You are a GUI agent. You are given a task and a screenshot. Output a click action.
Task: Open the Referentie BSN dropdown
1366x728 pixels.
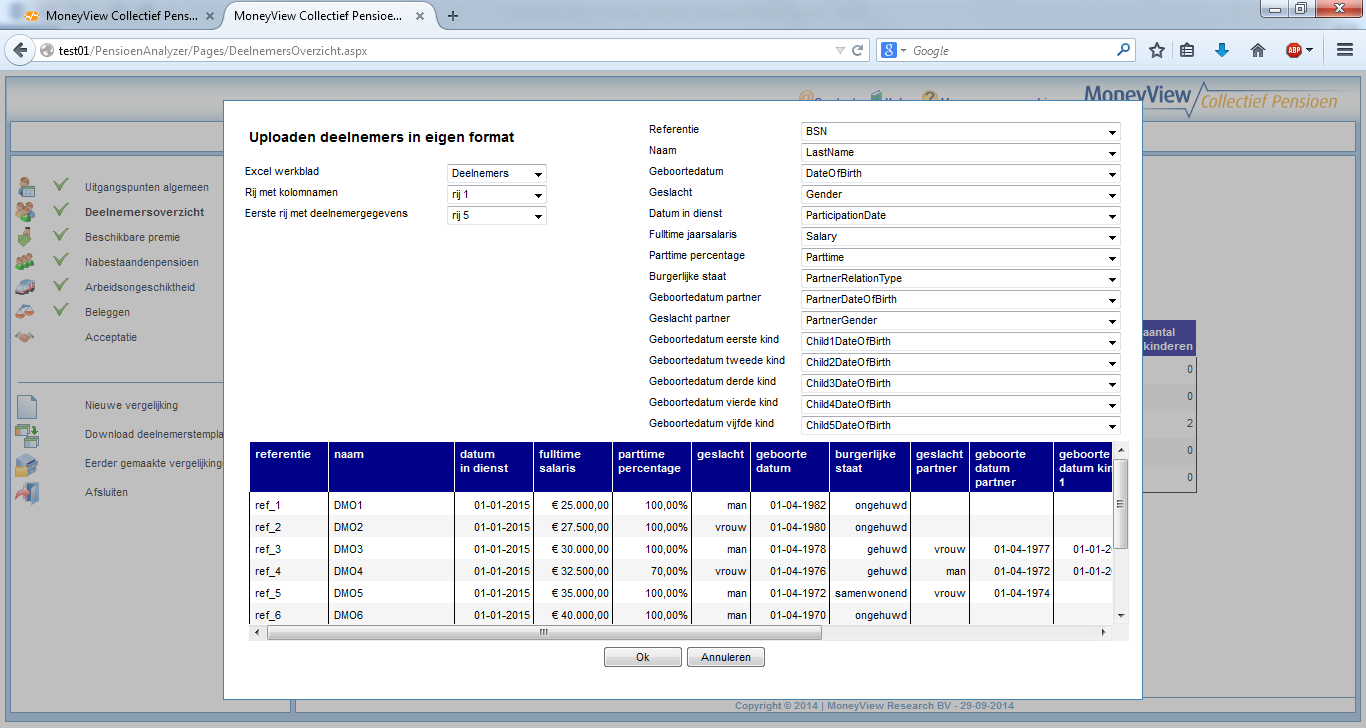[961, 131]
